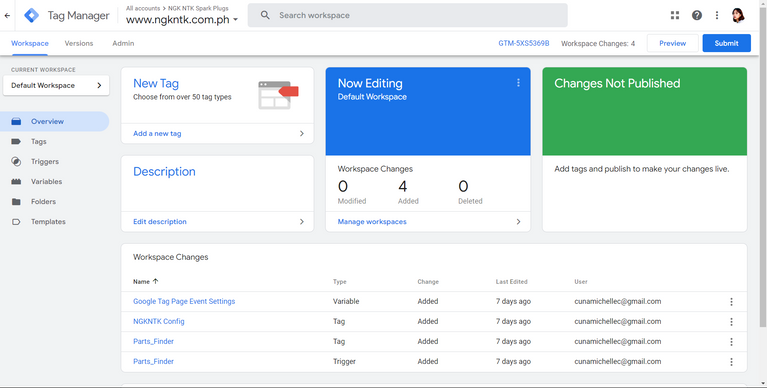
Task: Open the www.ngkntk.com.ph container dropdown
Action: (x=182, y=20)
